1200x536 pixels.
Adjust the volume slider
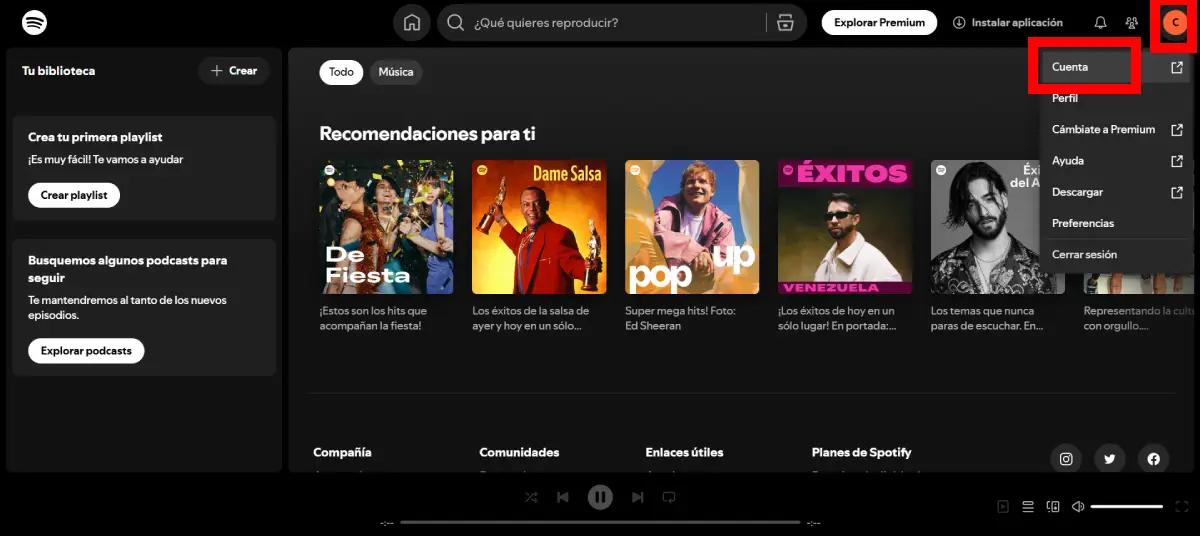pyautogui.click(x=1126, y=507)
